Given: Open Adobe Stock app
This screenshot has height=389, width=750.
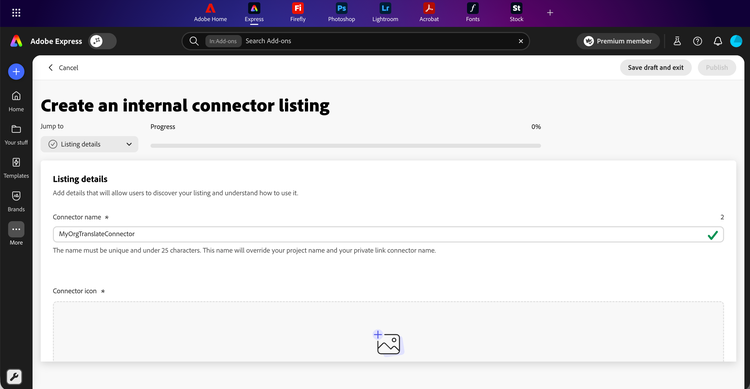Looking at the screenshot, I should (x=516, y=12).
